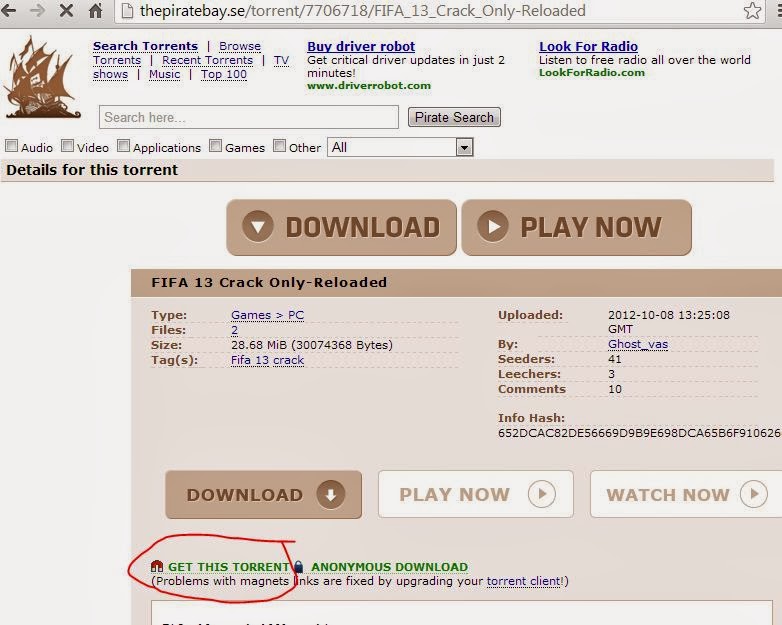This screenshot has height=625, width=782.
Task: Click the seeders count 41
Action: [x=614, y=359]
